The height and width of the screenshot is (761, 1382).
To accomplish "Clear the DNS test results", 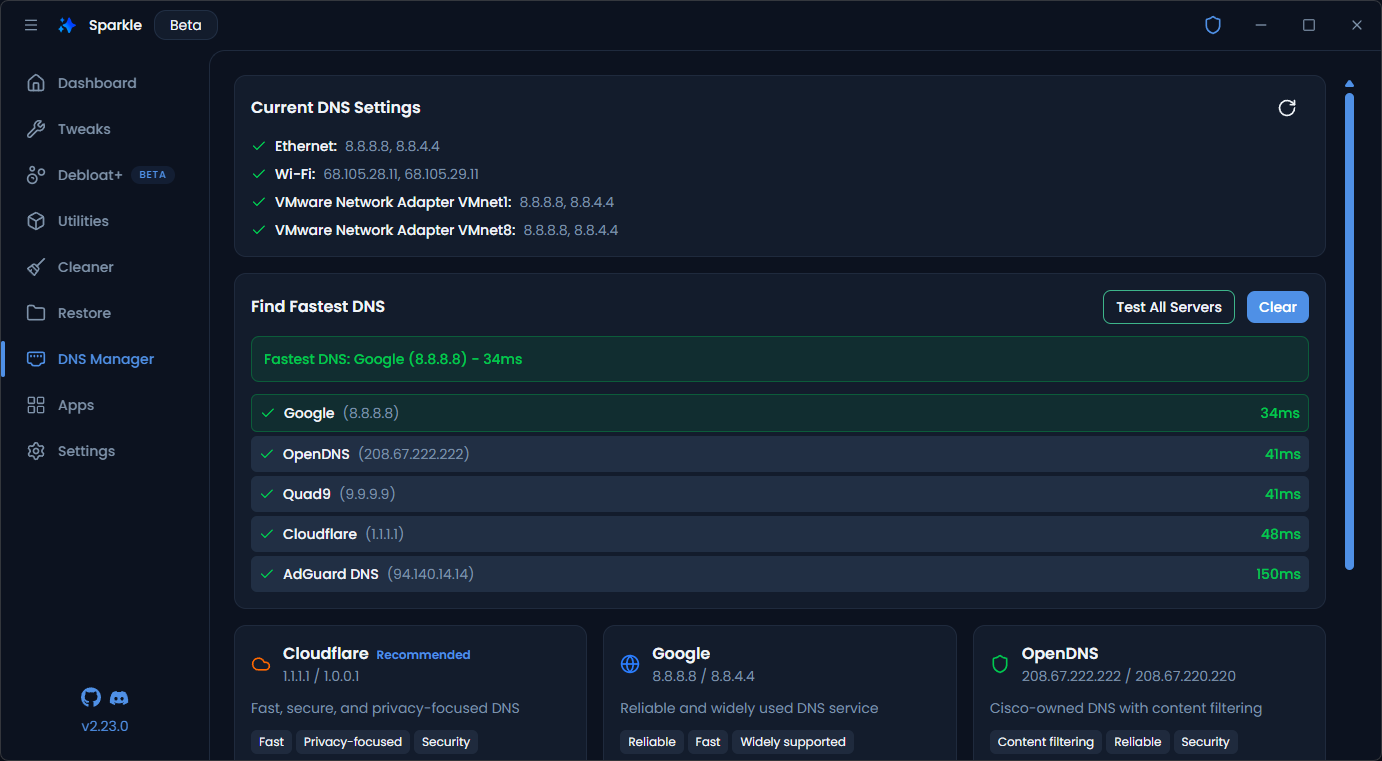I will tap(1278, 307).
